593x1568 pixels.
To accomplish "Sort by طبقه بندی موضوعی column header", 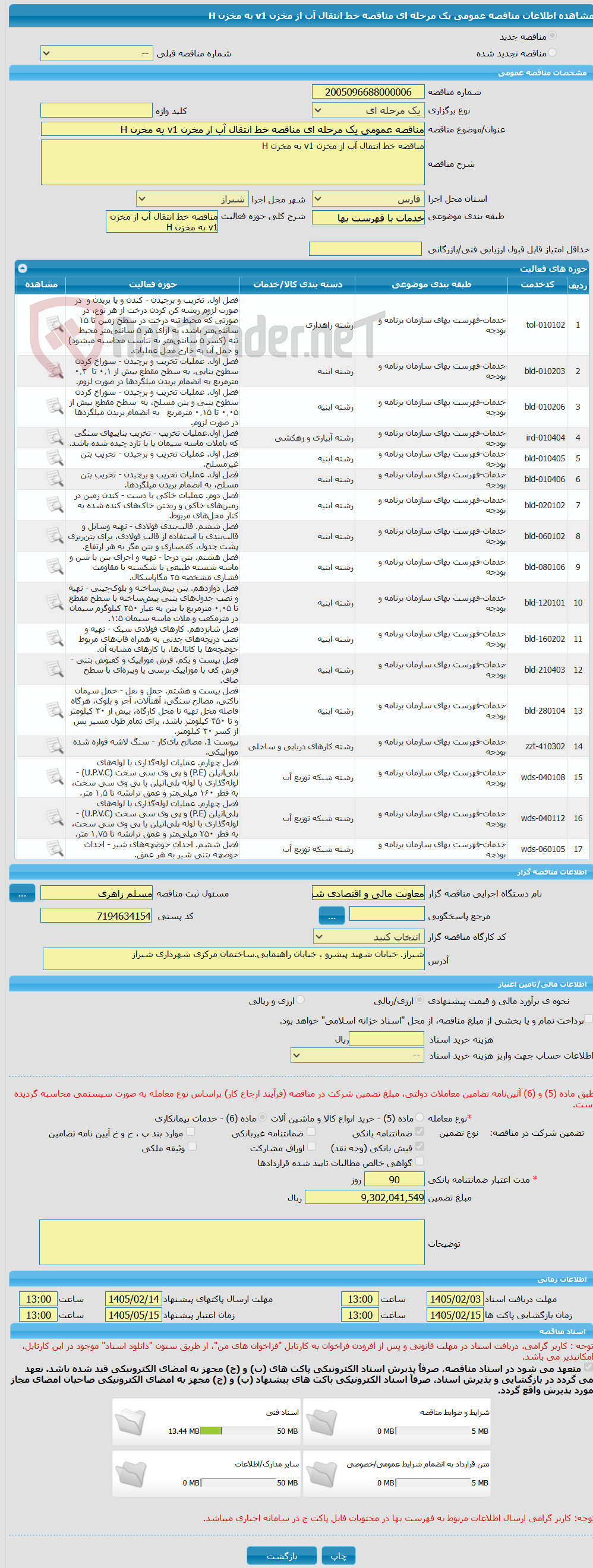I will pos(431,284).
